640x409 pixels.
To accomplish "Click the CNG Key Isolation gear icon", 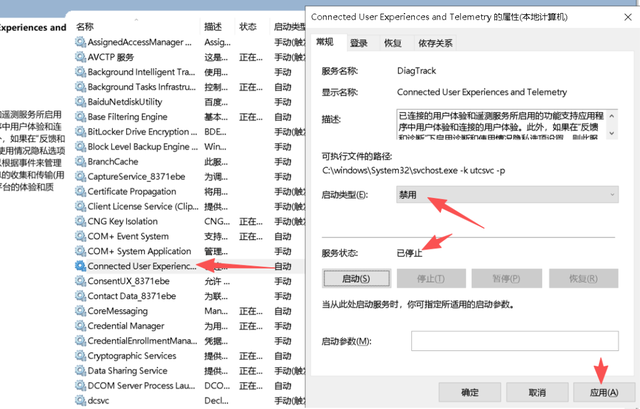I will pos(80,221).
